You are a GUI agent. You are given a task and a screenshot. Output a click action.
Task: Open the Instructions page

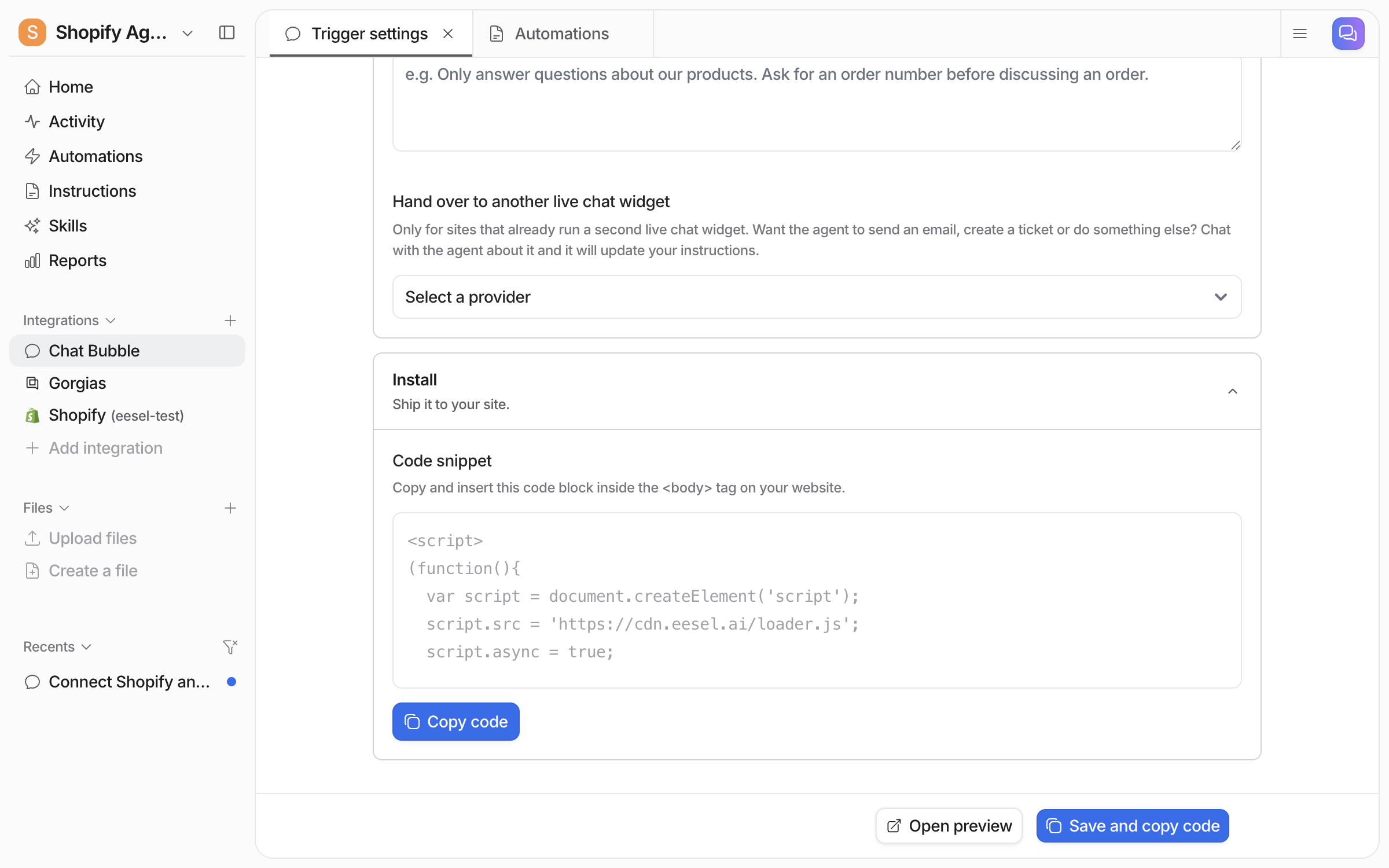127,191
